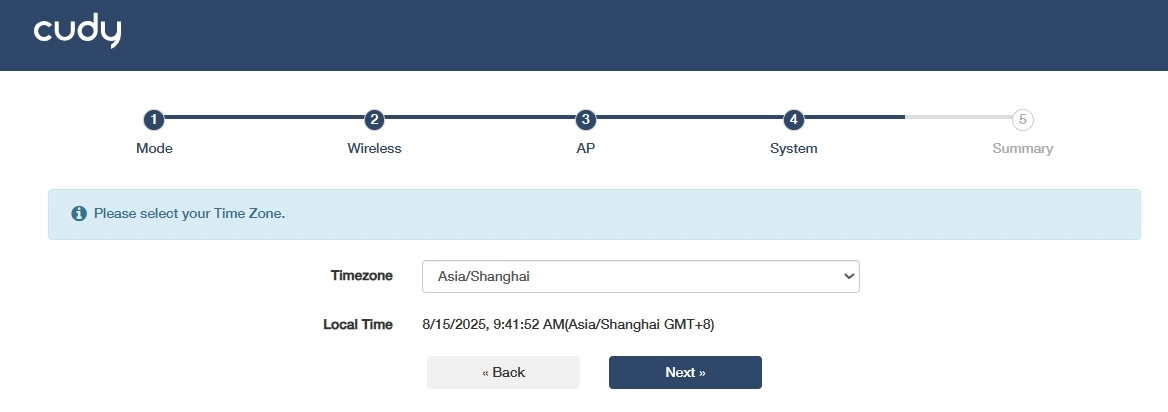Click the "Please select your Time Zone" message
The height and width of the screenshot is (412, 1168).
pos(189,214)
